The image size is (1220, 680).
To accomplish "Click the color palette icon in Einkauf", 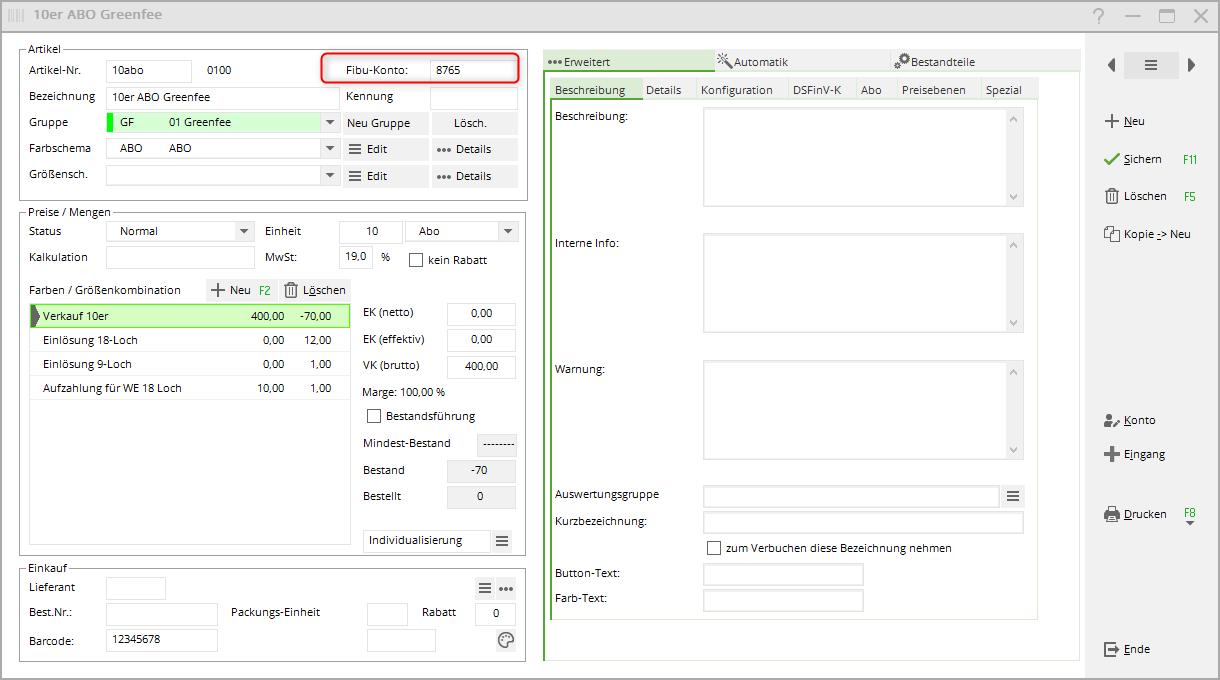I will 506,641.
